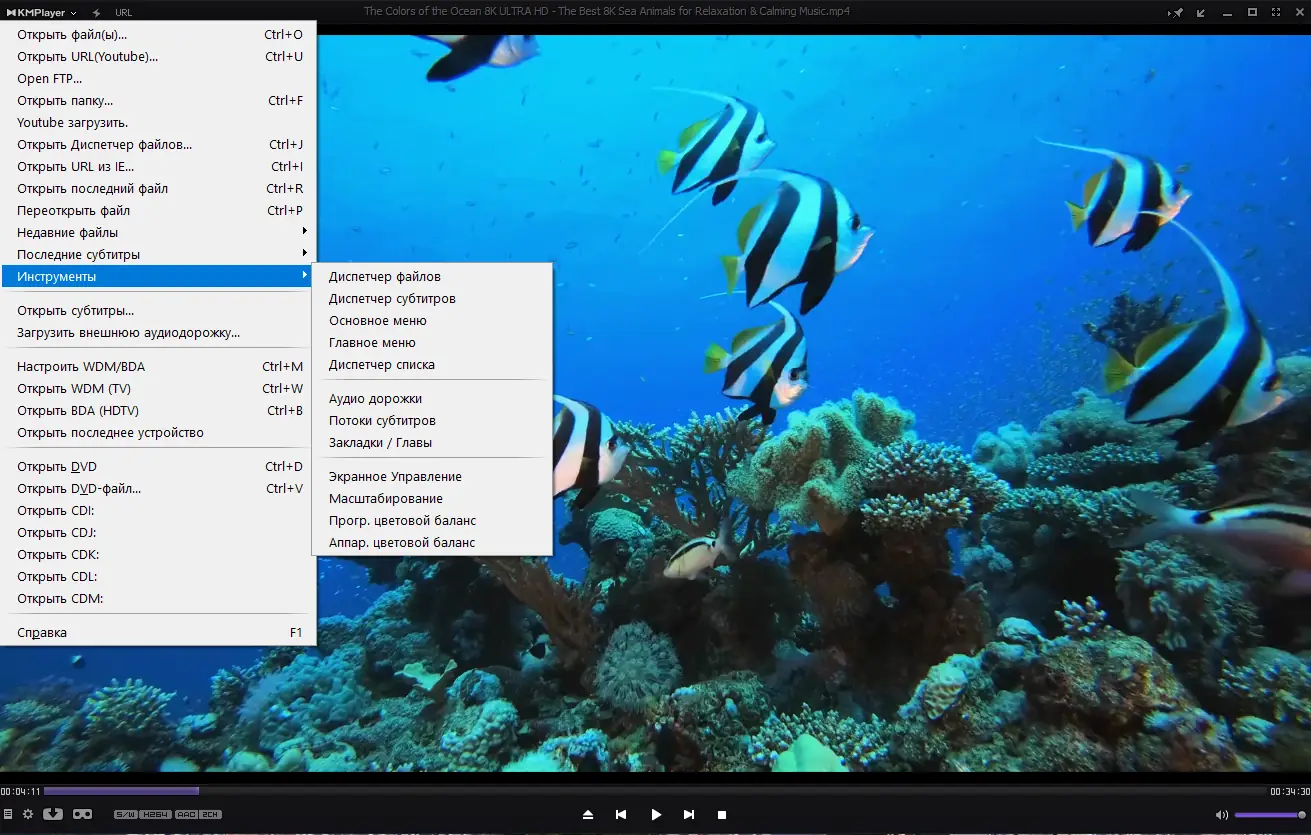
Task: Click the S/W decoder badge
Action: click(x=126, y=815)
